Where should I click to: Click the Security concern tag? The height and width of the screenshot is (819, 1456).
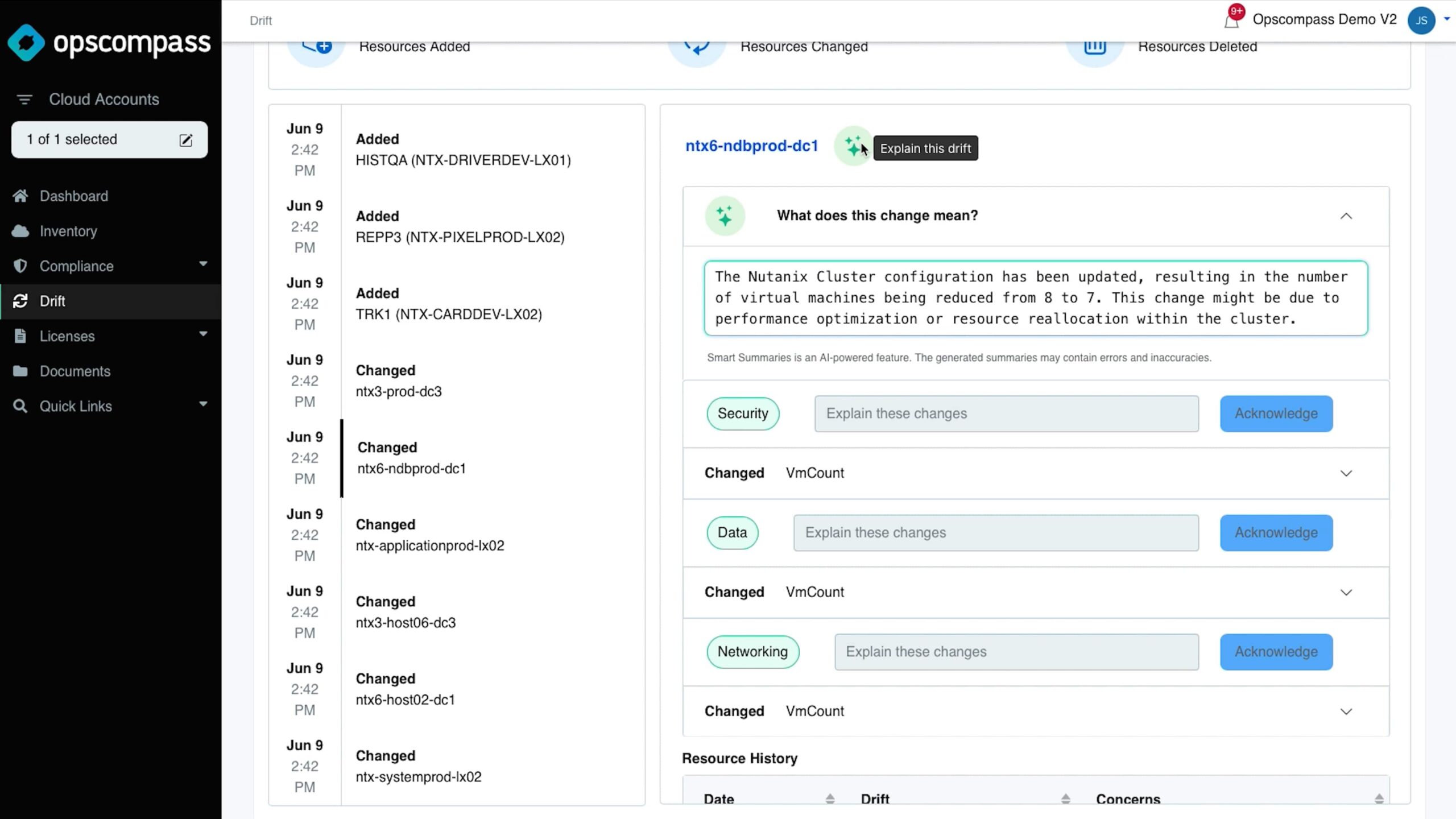click(x=743, y=414)
